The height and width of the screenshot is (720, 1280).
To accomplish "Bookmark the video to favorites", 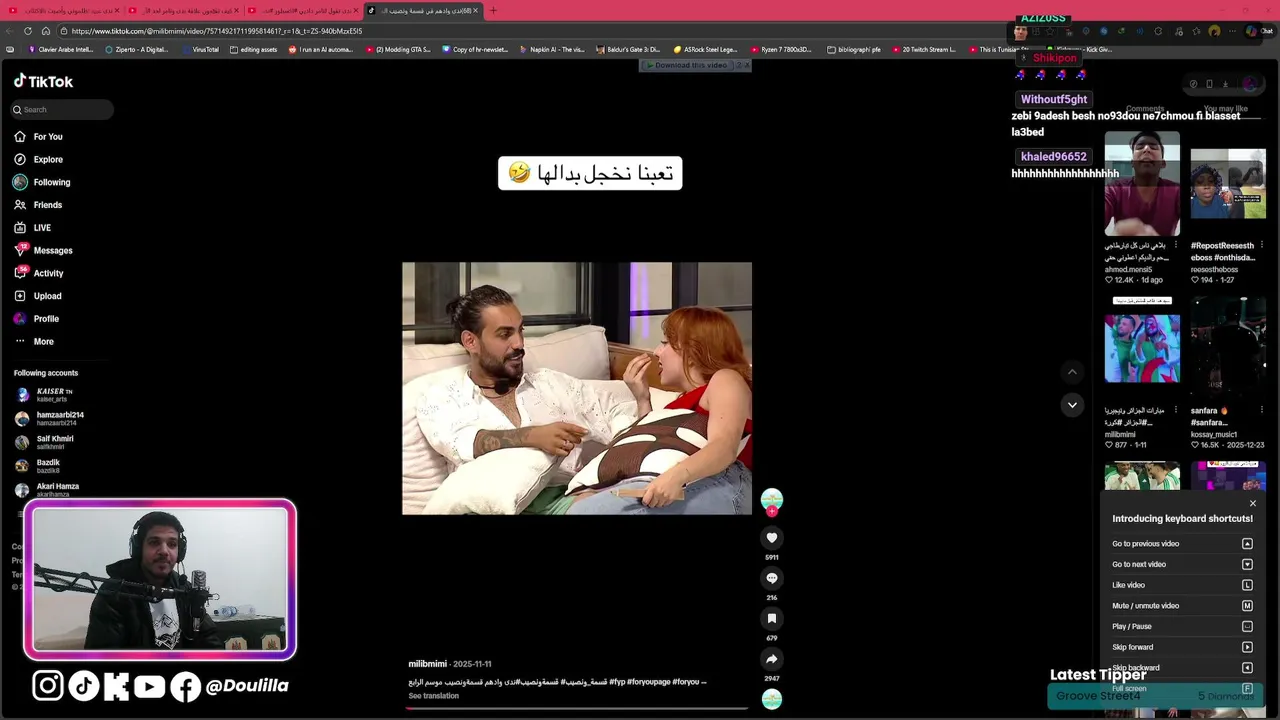I will (x=771, y=618).
